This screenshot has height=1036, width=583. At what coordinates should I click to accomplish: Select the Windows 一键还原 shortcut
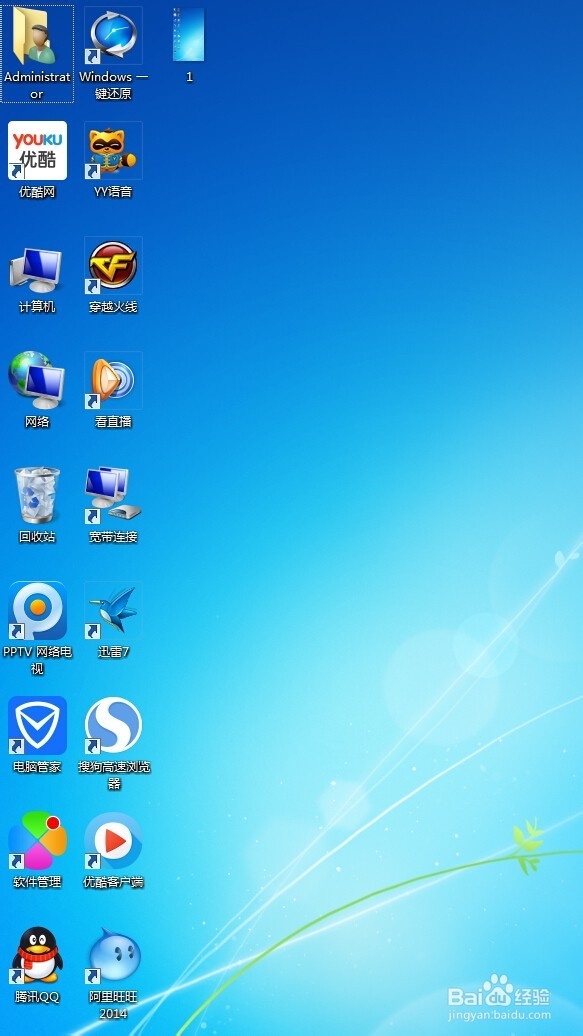pyautogui.click(x=113, y=36)
